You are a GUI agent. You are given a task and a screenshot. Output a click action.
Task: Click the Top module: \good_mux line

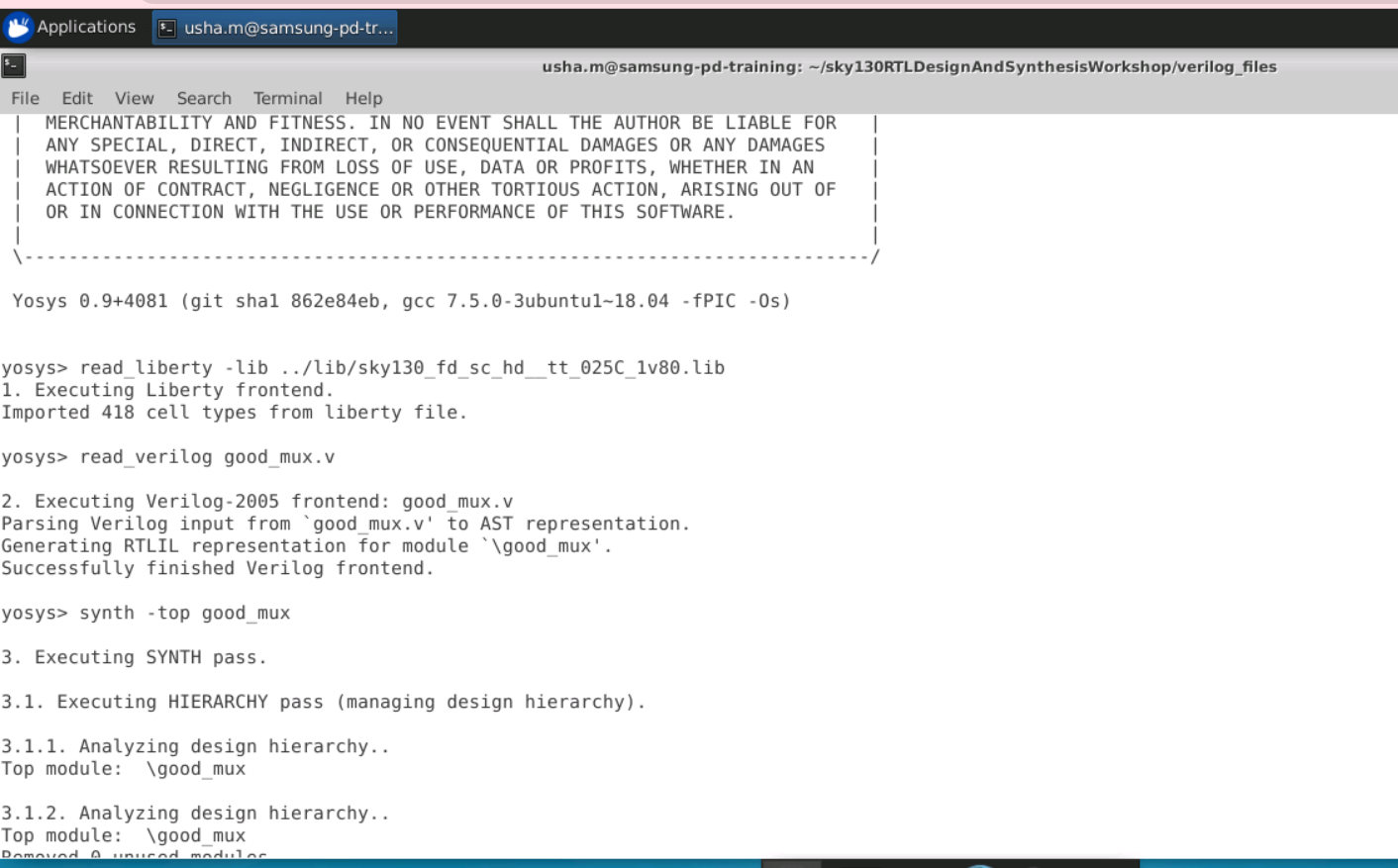point(123,768)
